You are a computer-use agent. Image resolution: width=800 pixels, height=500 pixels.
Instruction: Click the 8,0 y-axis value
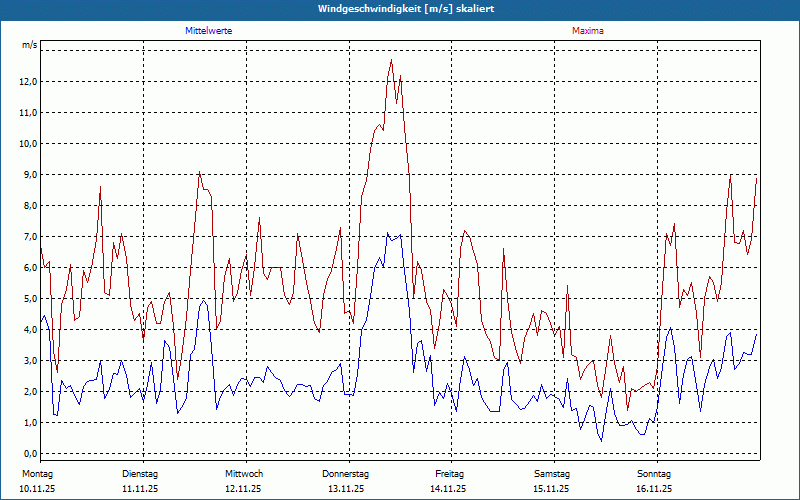click(x=31, y=206)
